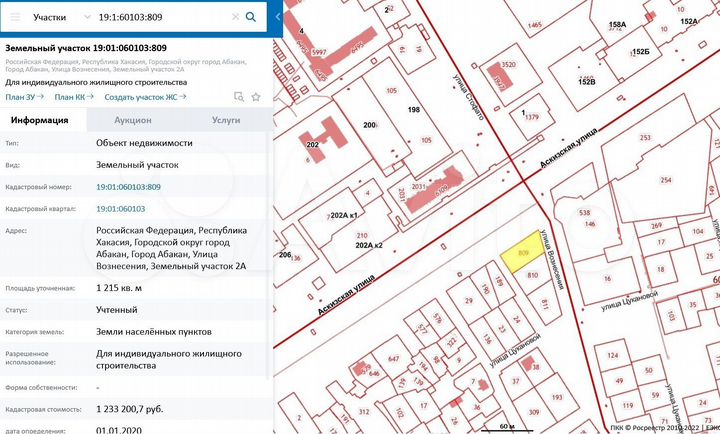Click the 60 м map scale bar
The height and width of the screenshot is (434, 720).
[507, 428]
